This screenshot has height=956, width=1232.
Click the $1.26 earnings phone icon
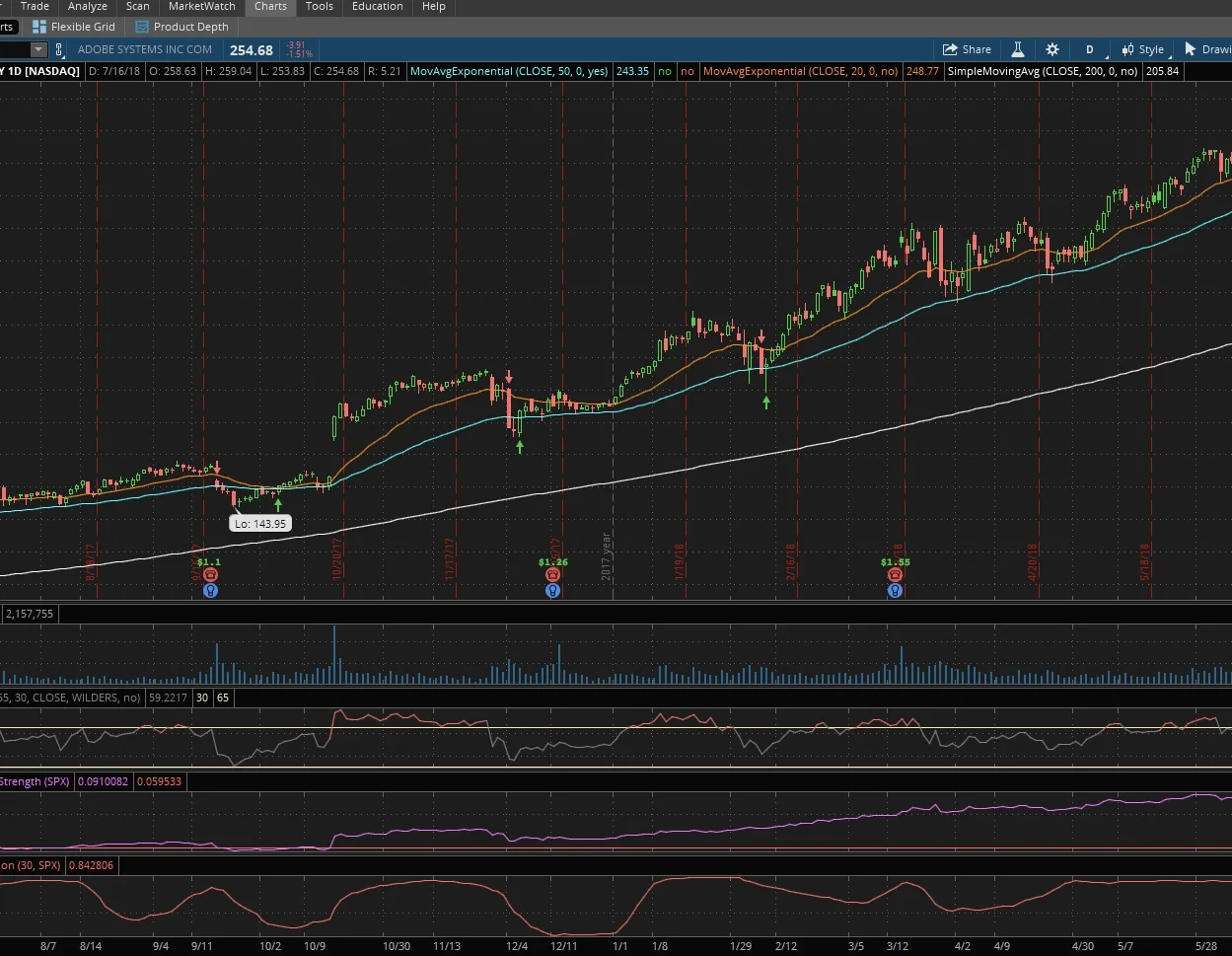click(552, 574)
